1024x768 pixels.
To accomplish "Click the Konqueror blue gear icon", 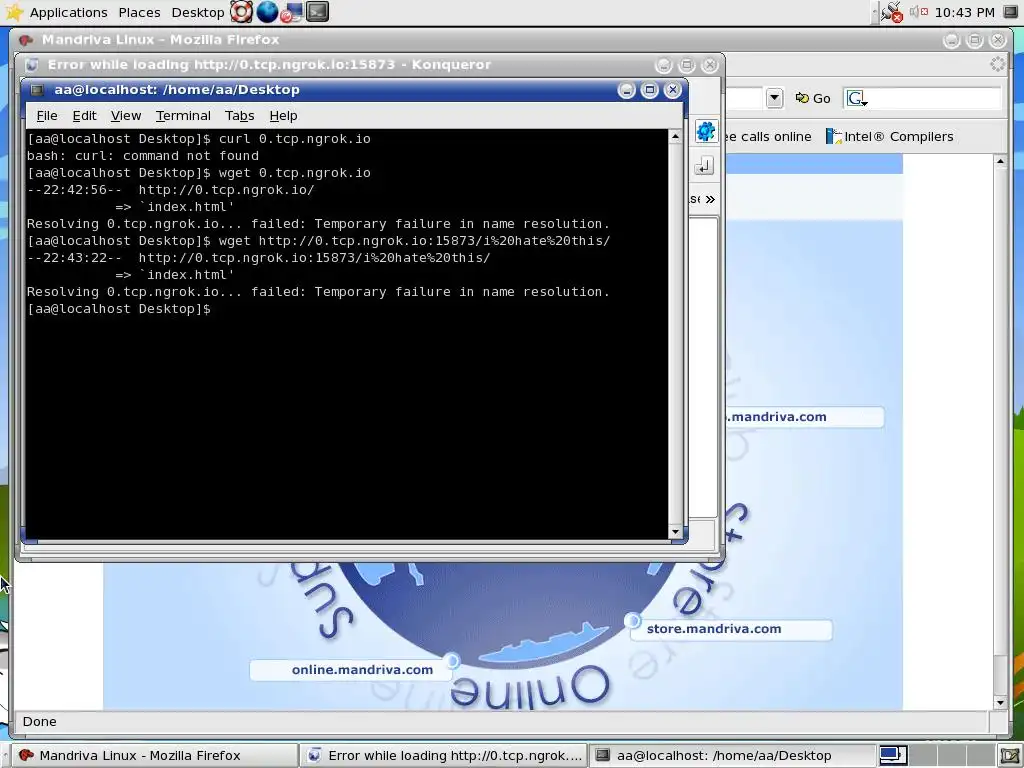I will (705, 131).
